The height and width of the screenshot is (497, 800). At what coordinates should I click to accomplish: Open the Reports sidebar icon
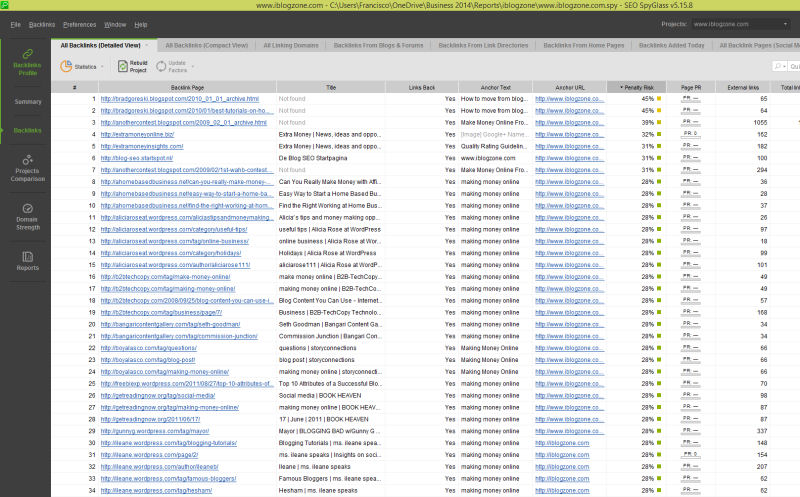click(x=28, y=257)
